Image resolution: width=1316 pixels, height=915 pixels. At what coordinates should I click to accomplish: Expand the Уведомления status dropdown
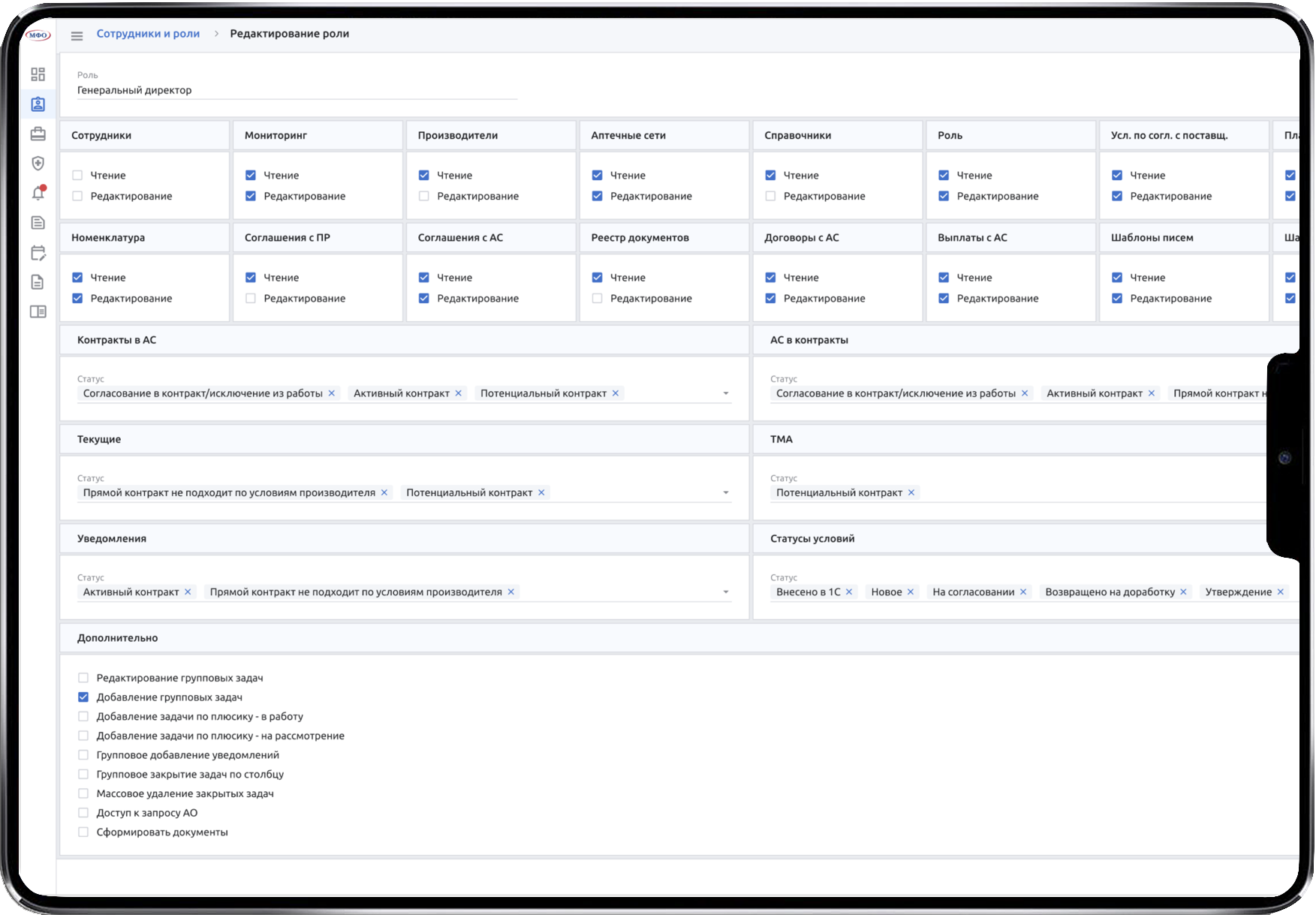(725, 592)
